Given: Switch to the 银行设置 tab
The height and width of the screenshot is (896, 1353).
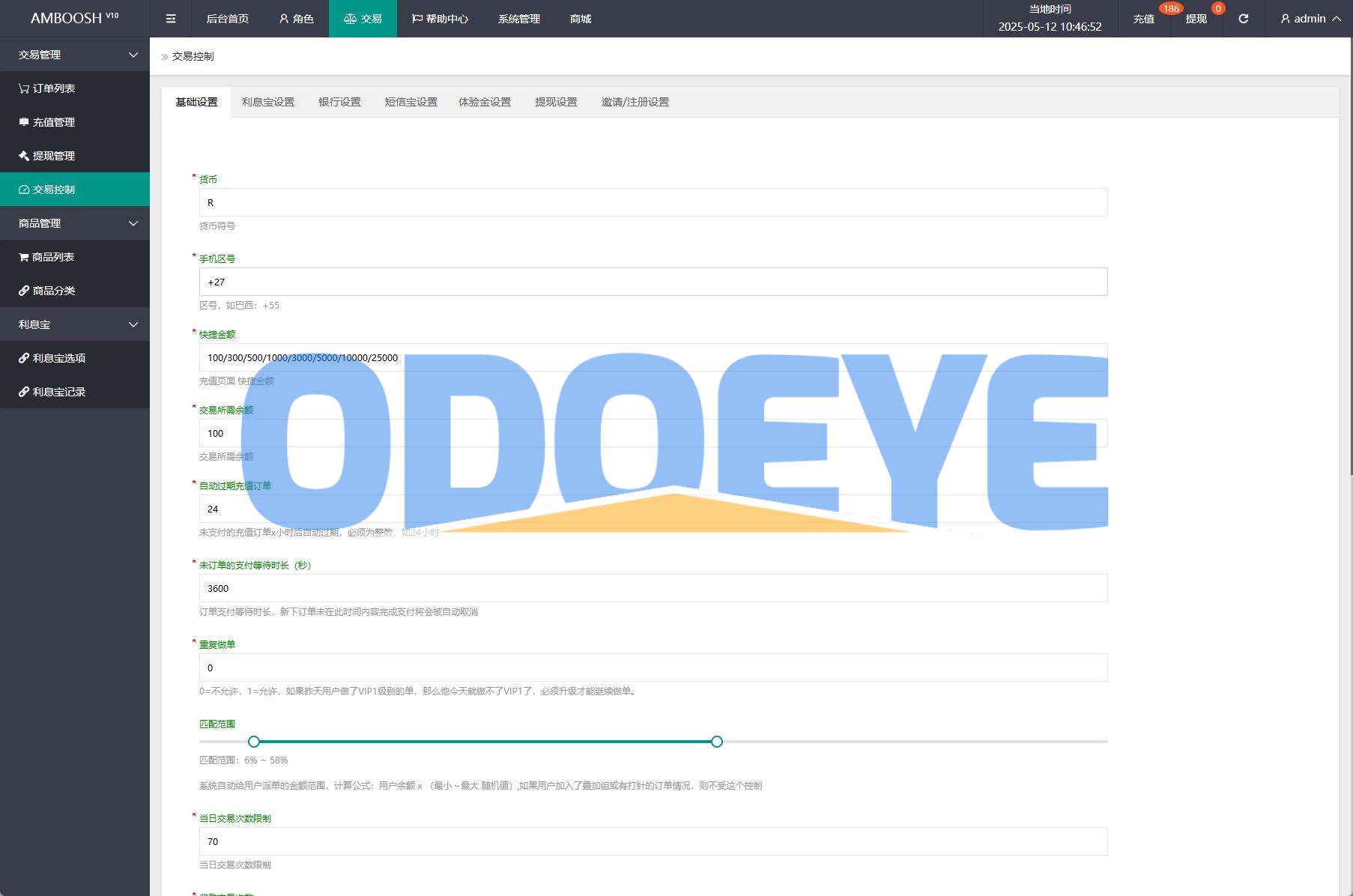Looking at the screenshot, I should [339, 102].
